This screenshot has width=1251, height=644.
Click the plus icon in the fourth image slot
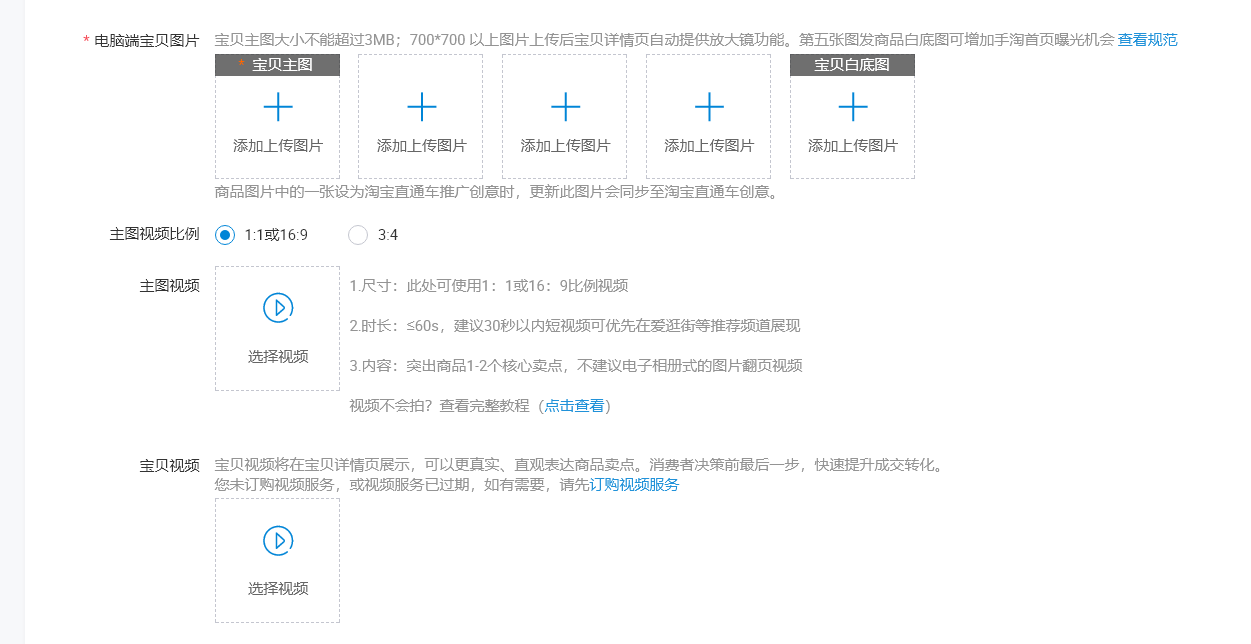click(709, 107)
